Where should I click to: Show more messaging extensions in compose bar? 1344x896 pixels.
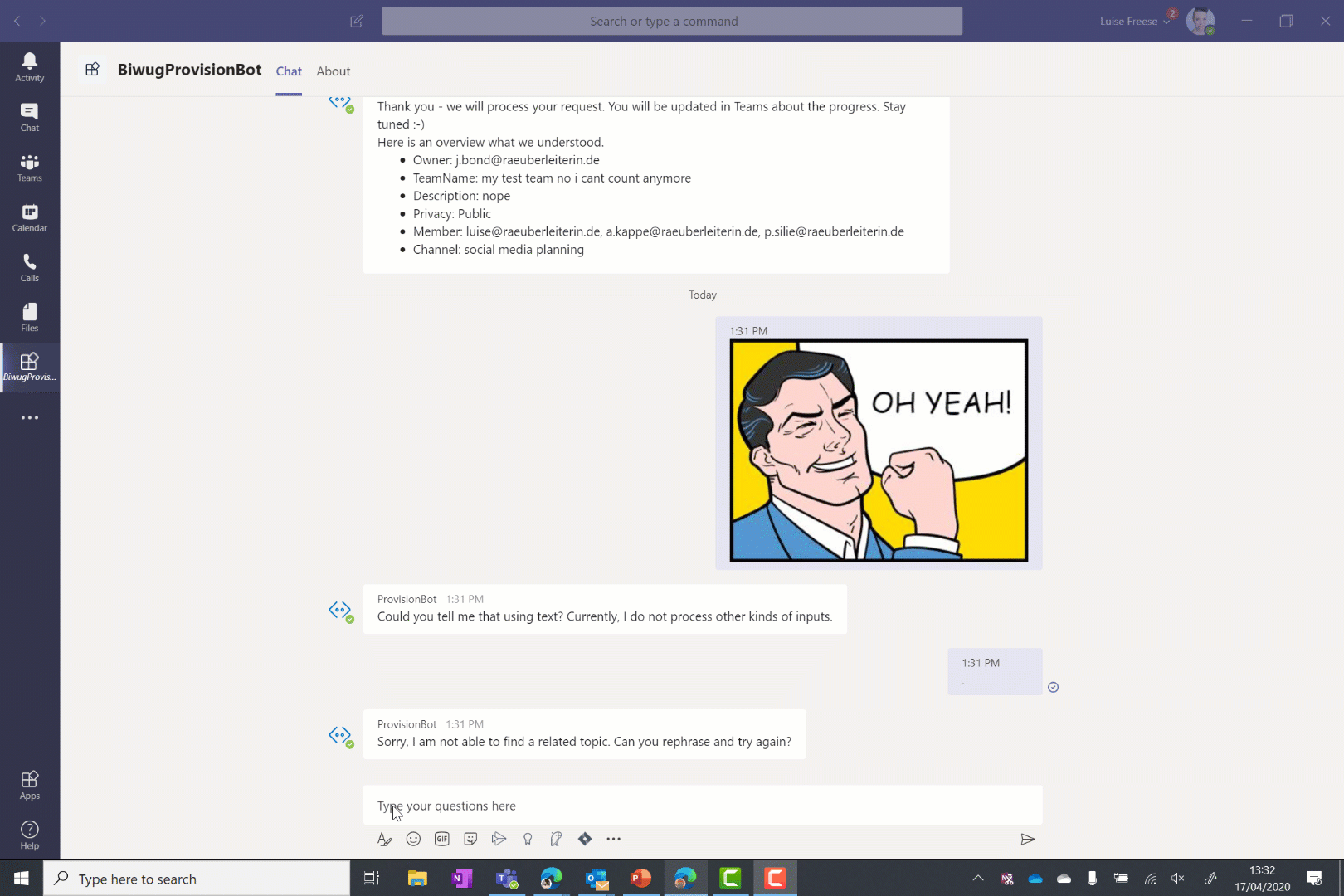(x=613, y=839)
